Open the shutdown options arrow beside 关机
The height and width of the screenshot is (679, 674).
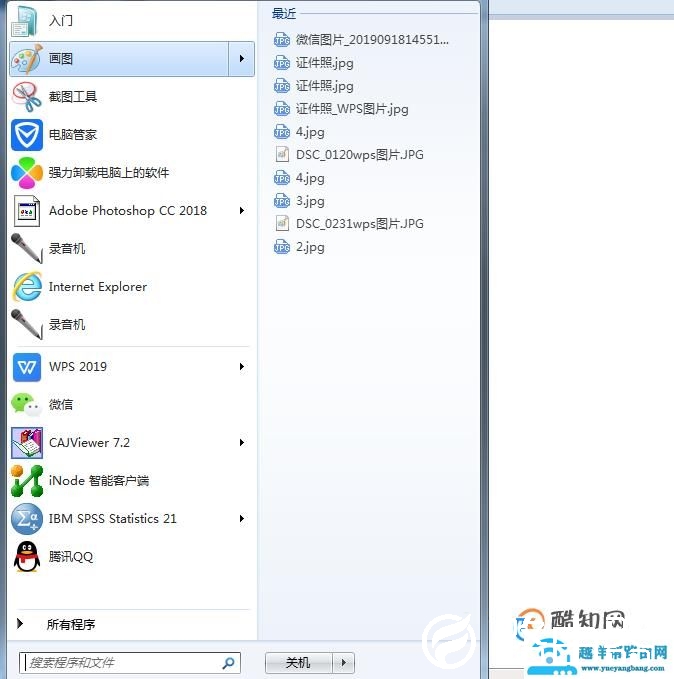344,663
